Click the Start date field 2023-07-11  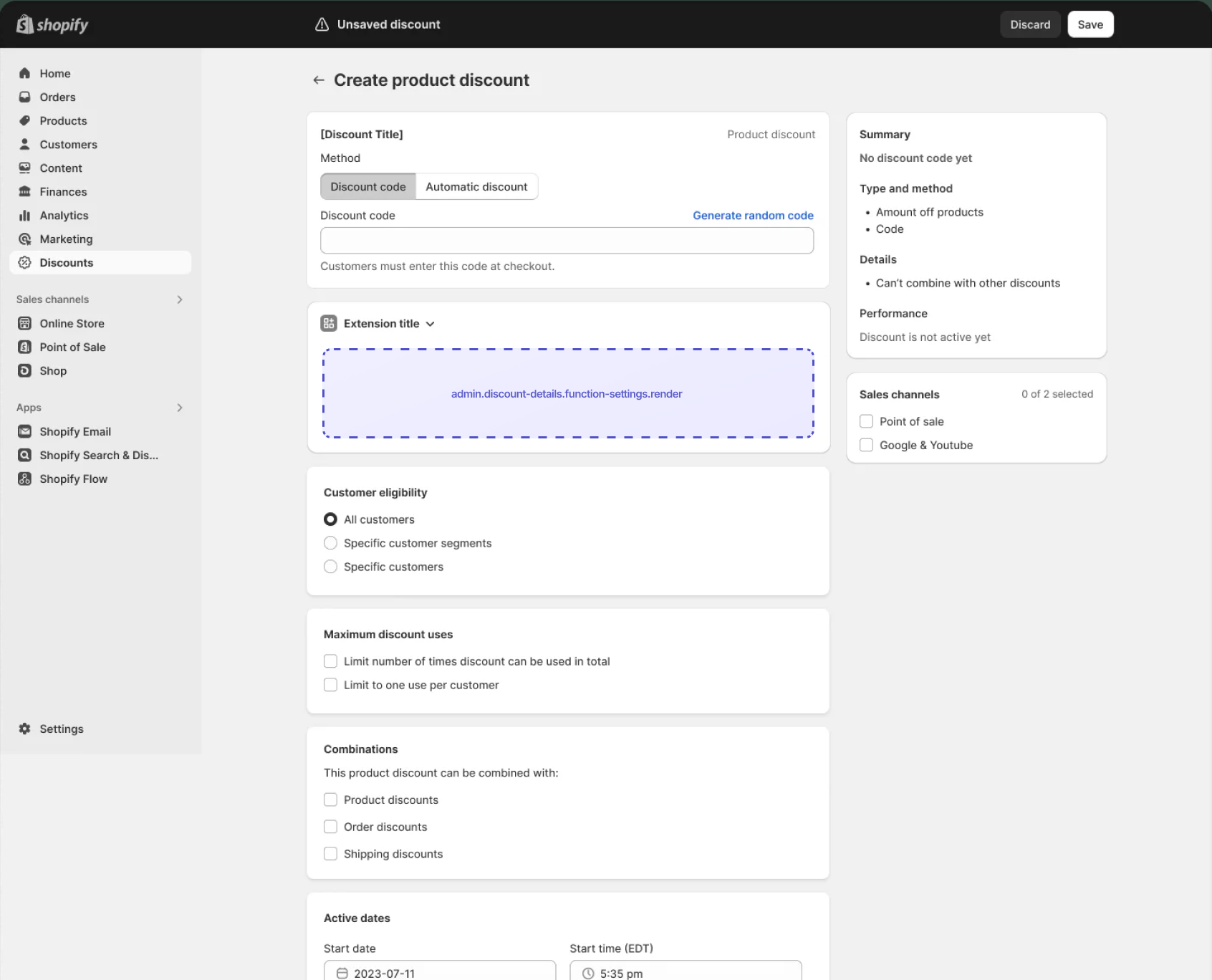(x=440, y=970)
